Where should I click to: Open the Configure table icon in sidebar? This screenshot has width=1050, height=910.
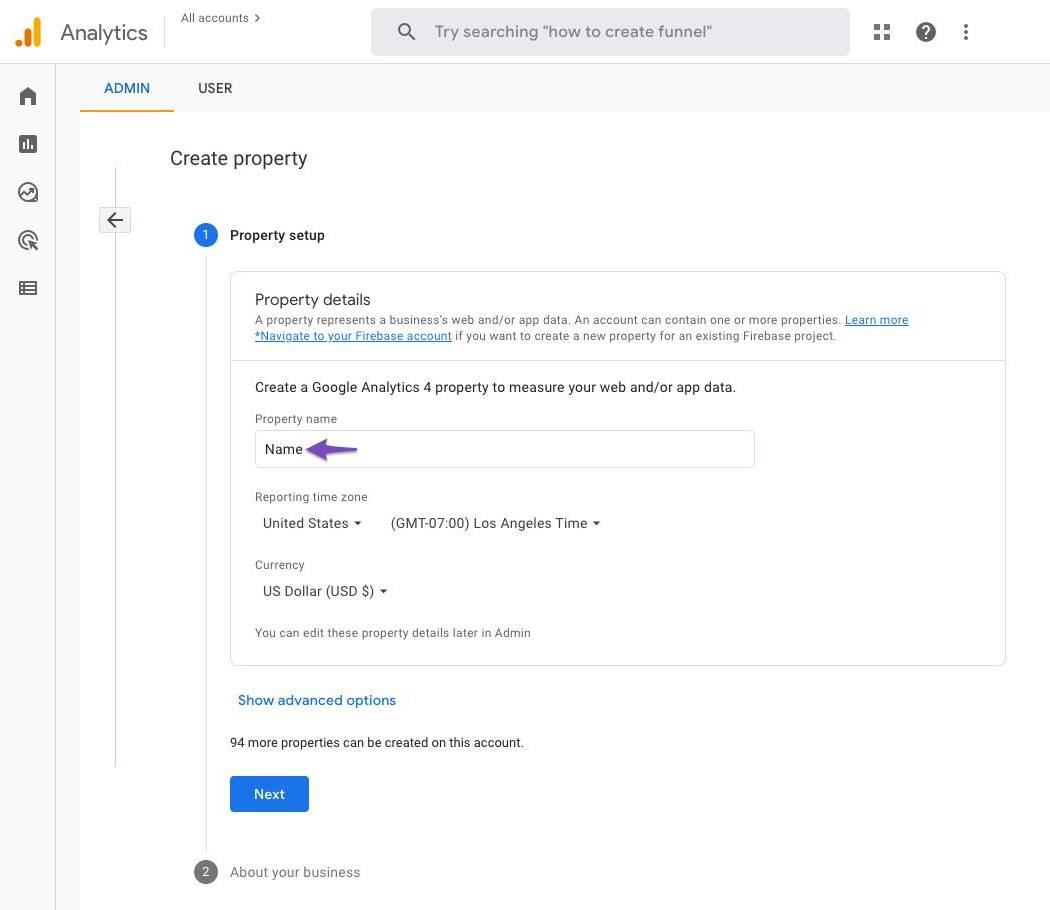pyautogui.click(x=28, y=288)
